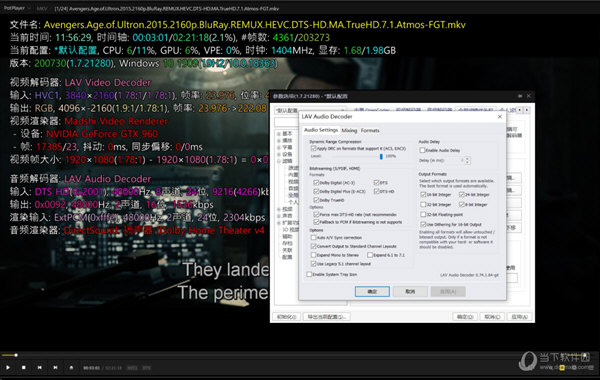Collapse the 滤镜 tree node

[279, 161]
